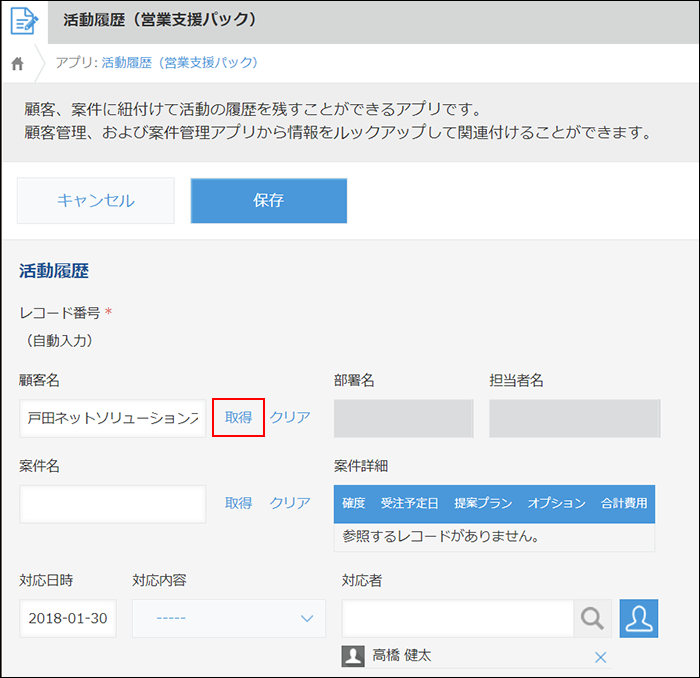Click 取得 next to 案件名 field

point(238,503)
